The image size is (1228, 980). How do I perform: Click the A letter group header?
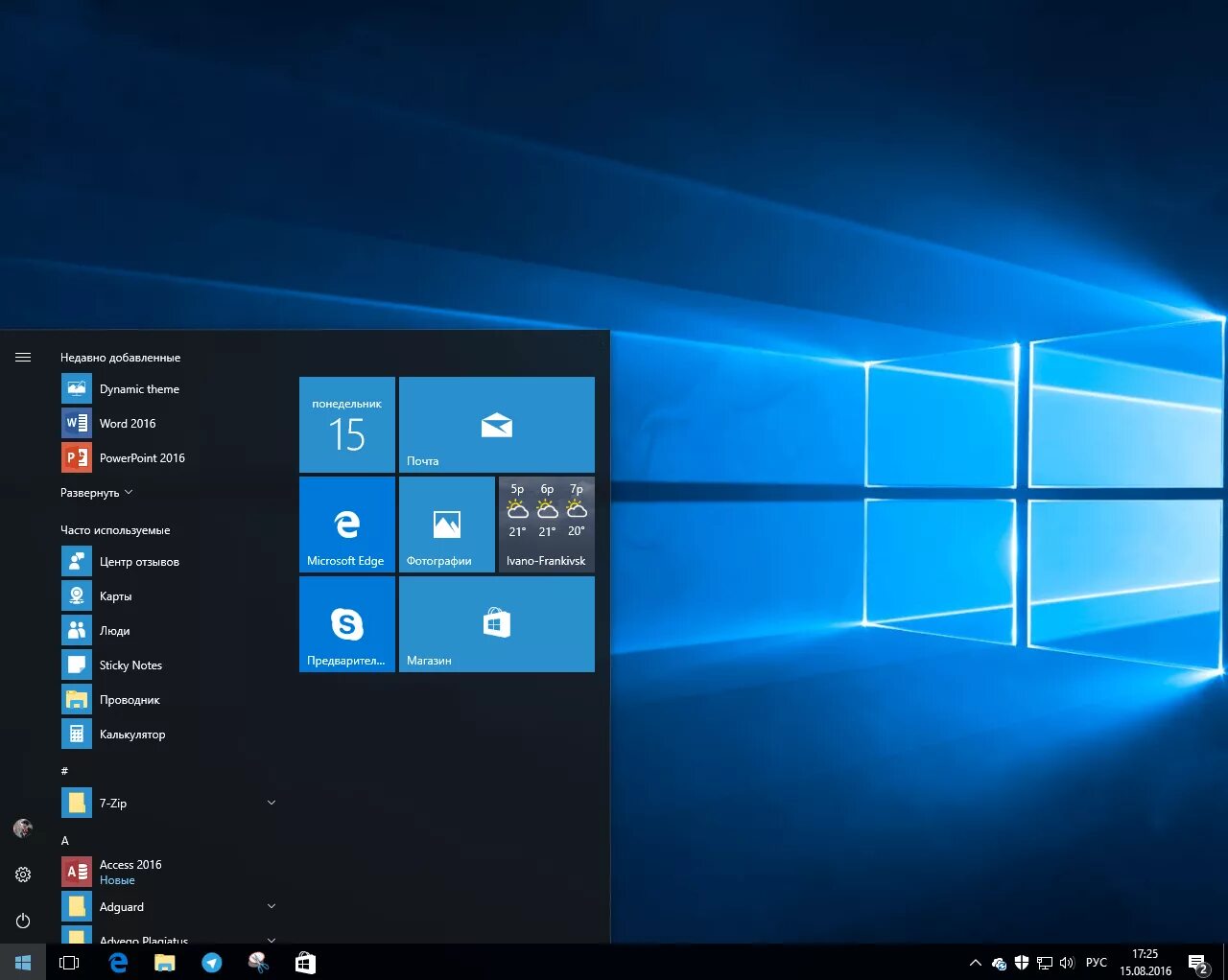click(x=64, y=840)
